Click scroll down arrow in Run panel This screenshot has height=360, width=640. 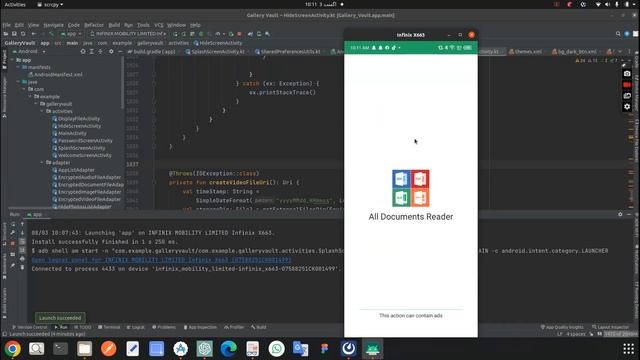click(22, 233)
